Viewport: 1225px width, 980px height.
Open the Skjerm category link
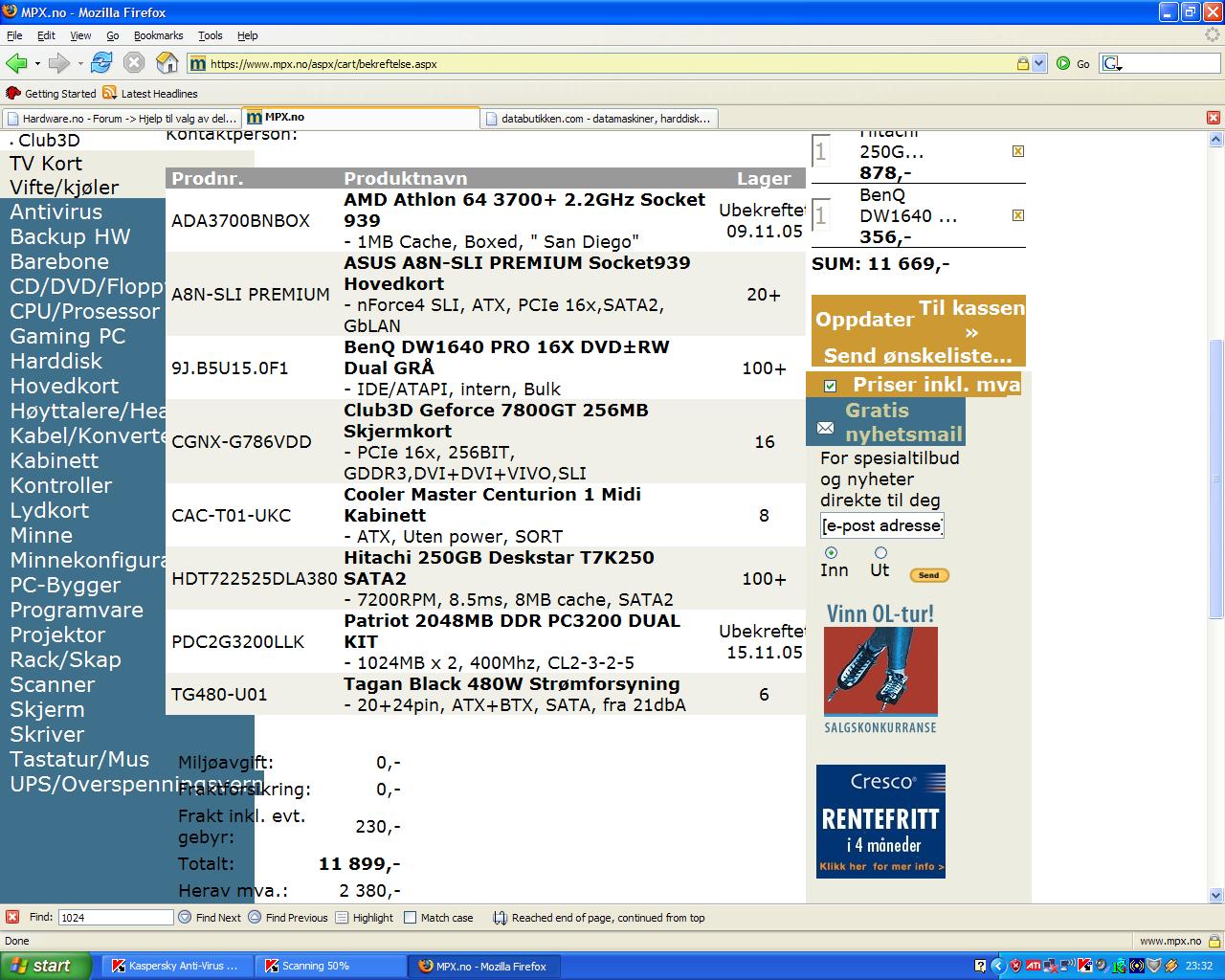coord(47,709)
